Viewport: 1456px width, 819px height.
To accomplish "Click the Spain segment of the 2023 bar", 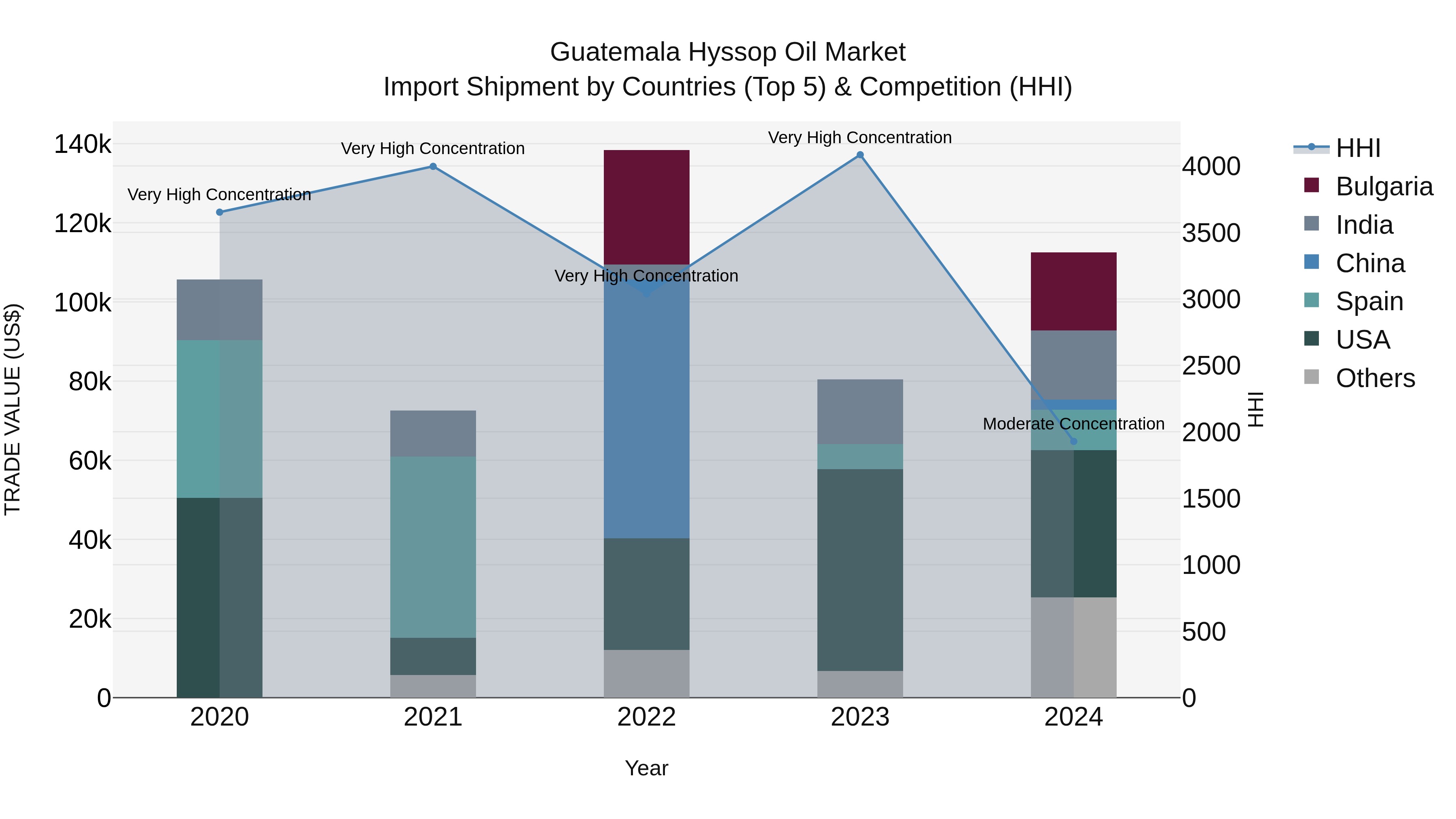I will [x=860, y=457].
